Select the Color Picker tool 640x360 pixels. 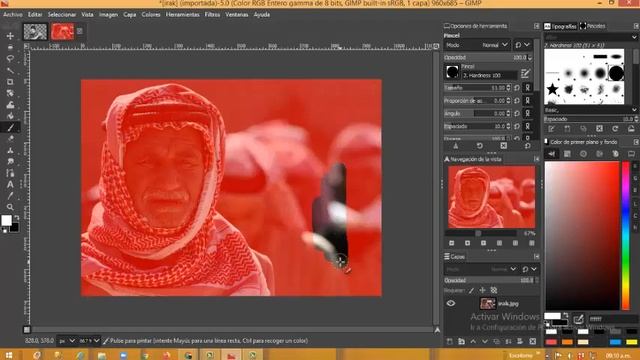(10, 196)
